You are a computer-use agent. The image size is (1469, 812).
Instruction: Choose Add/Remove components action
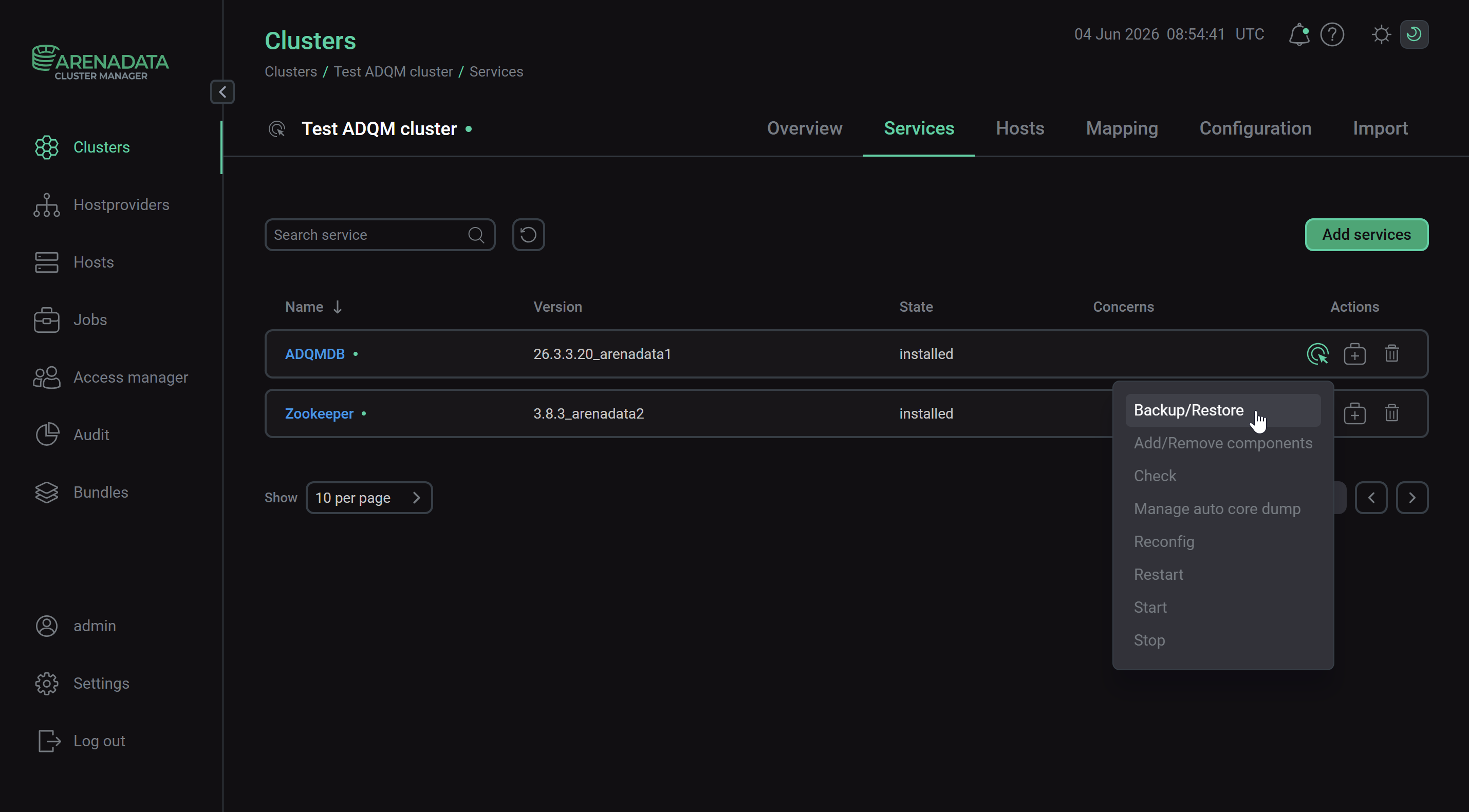click(1223, 443)
